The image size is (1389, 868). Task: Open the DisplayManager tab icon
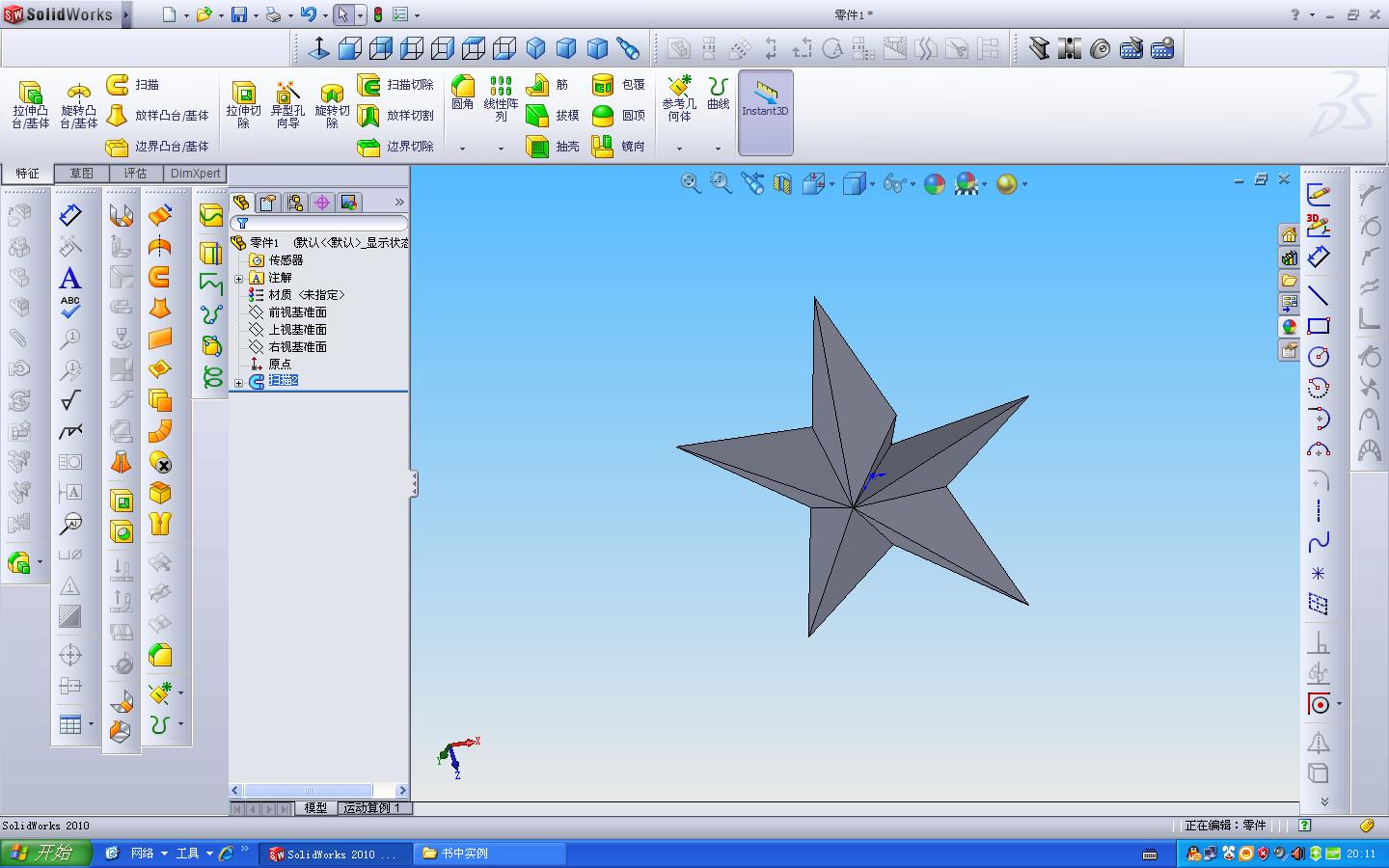click(x=349, y=203)
